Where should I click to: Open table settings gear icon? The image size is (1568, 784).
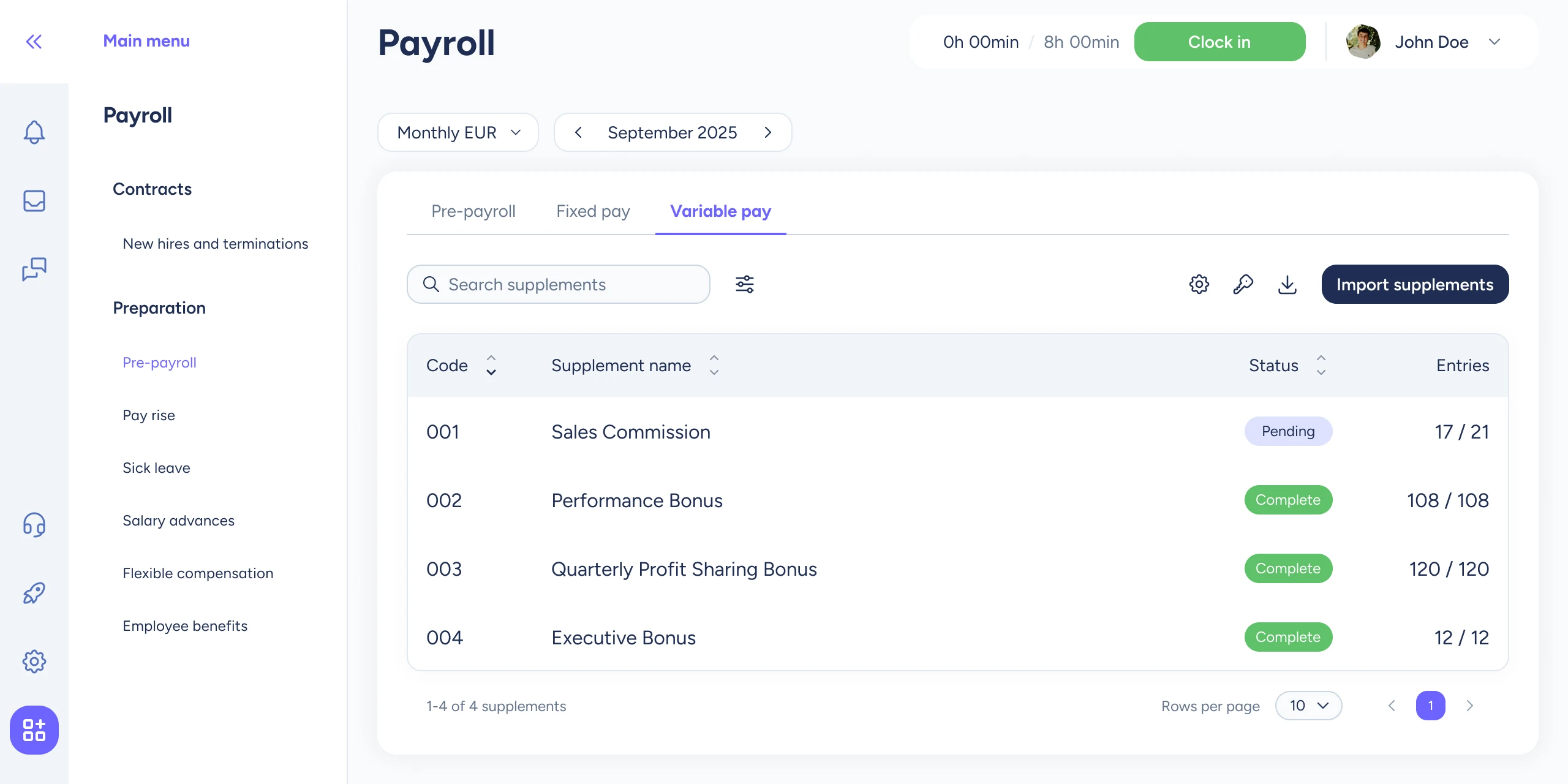[1199, 284]
